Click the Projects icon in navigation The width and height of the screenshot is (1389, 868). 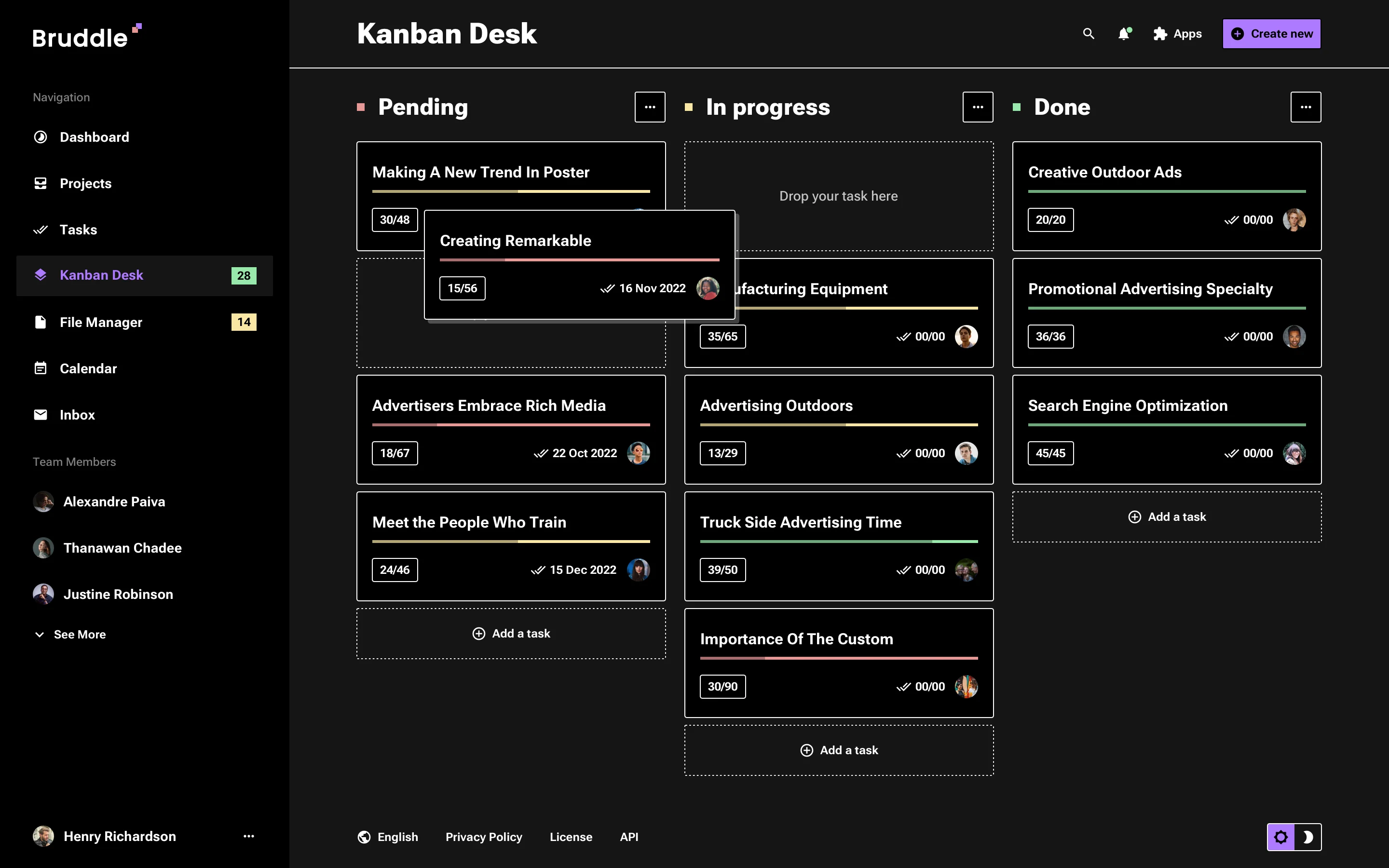(40, 183)
